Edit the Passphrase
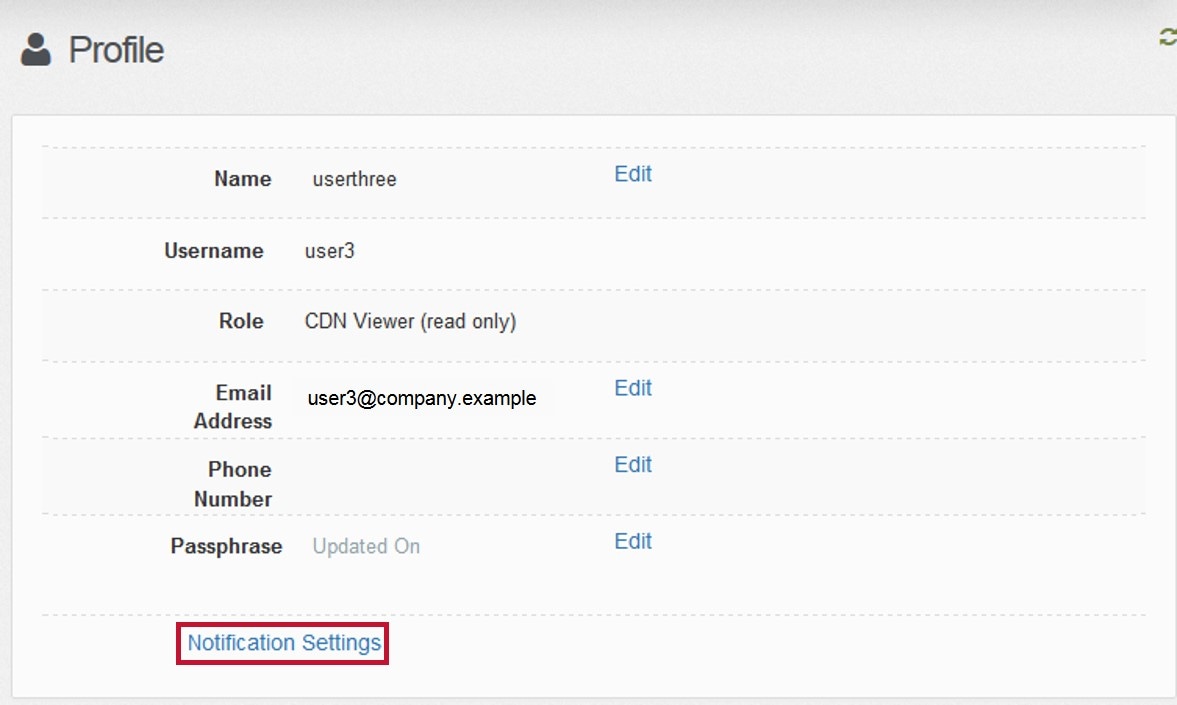Image resolution: width=1177 pixels, height=705 pixels. pos(633,541)
